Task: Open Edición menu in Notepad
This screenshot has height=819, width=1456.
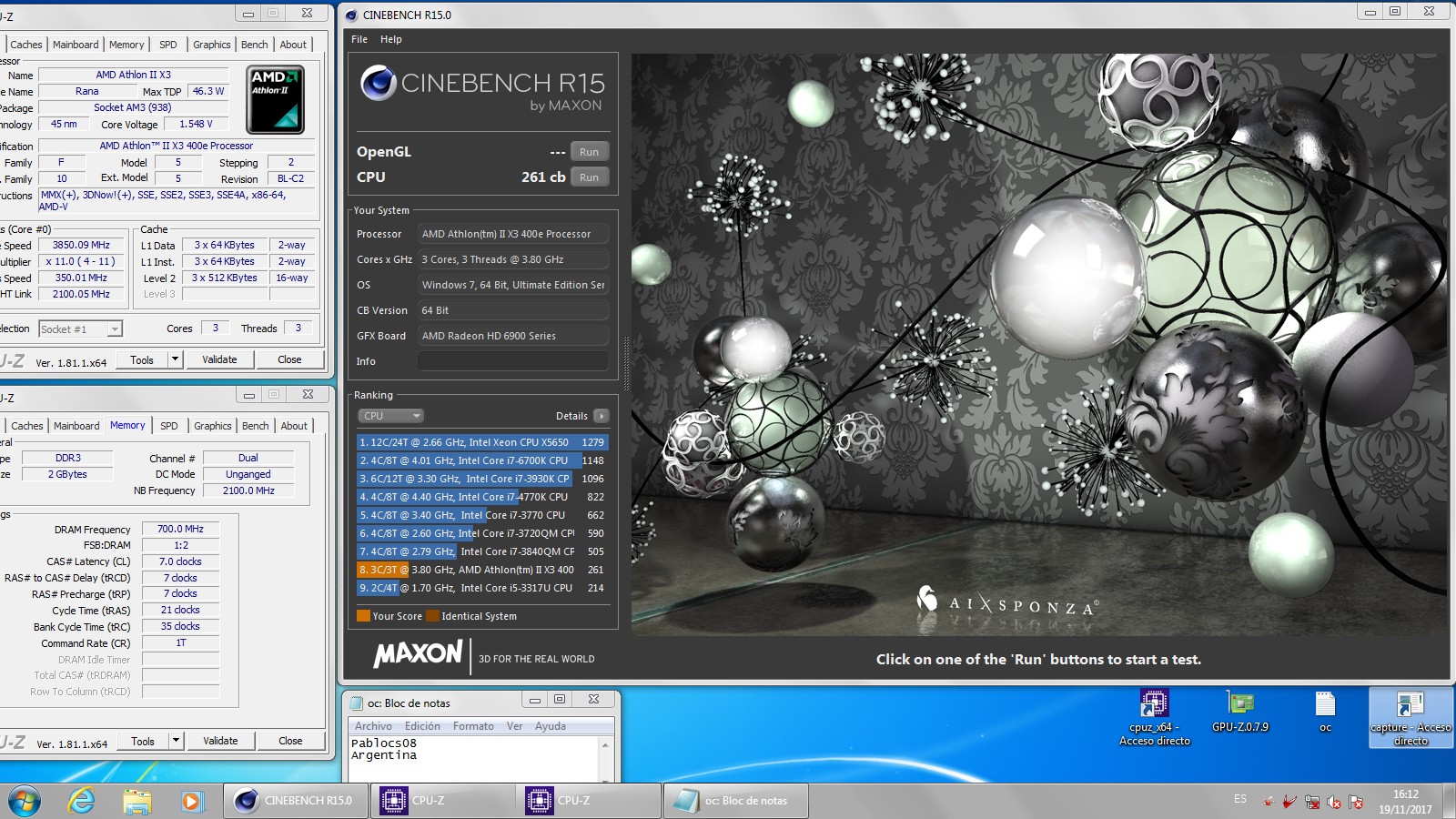Action: point(422,726)
